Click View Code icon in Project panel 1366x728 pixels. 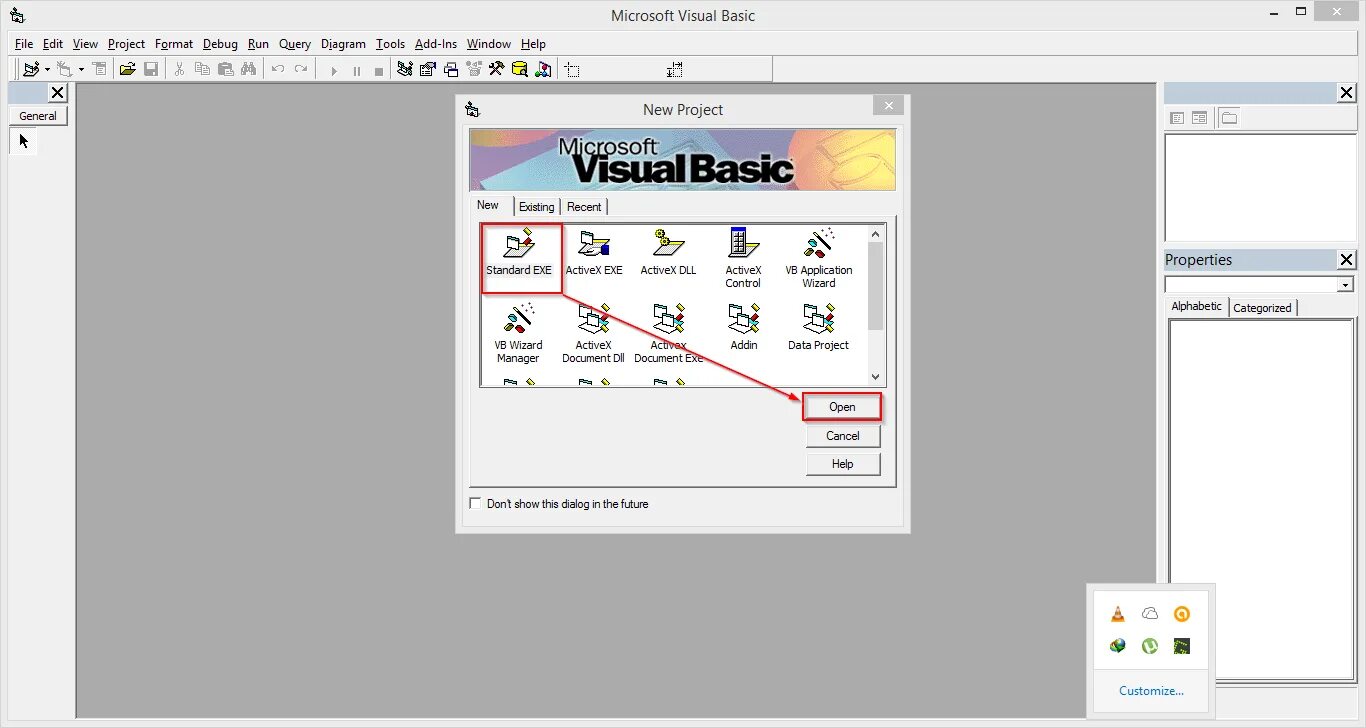pyautogui.click(x=1177, y=118)
